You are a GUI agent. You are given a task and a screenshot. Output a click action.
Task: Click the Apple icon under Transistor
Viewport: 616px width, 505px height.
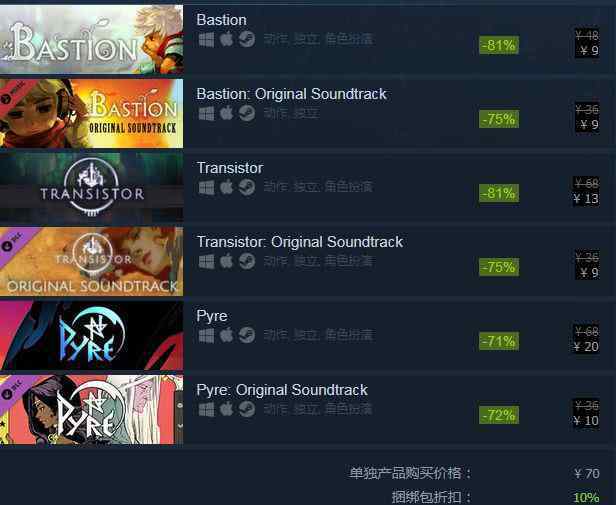(227, 187)
